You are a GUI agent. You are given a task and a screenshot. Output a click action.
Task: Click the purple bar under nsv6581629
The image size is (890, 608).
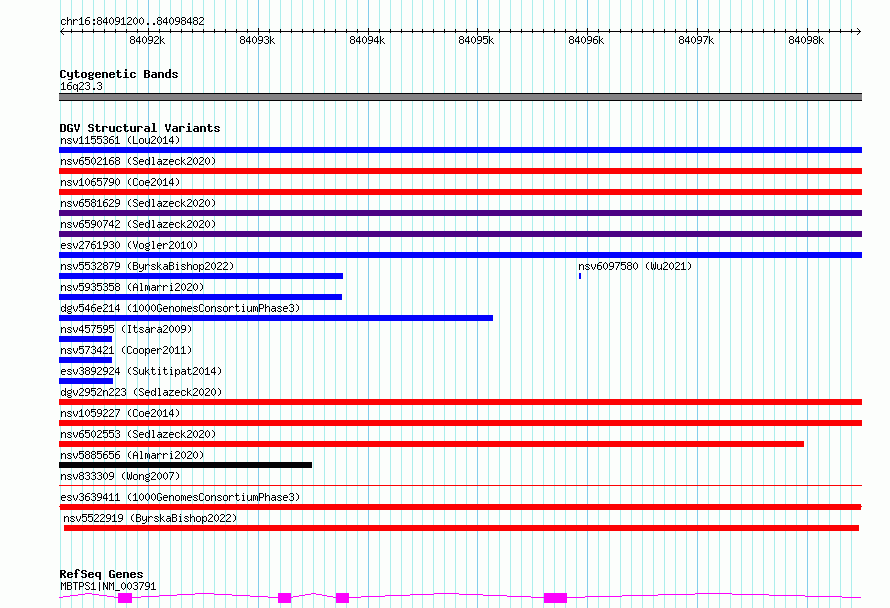click(x=460, y=213)
